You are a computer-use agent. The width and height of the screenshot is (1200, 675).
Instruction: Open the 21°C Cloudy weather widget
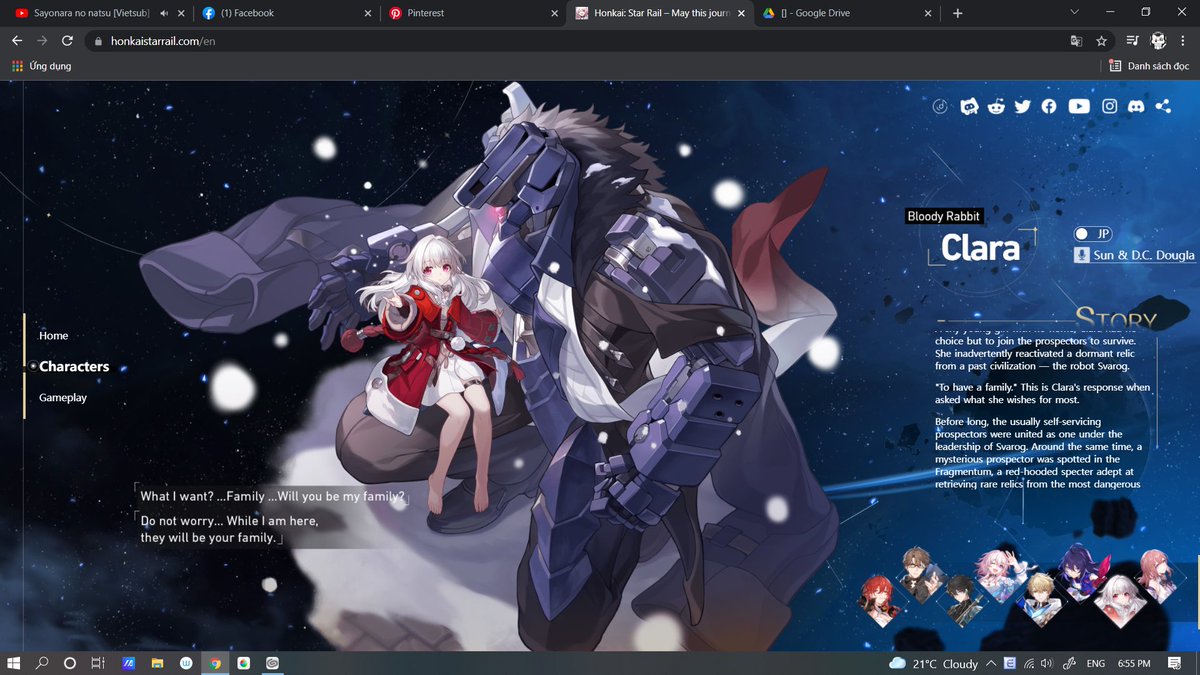pyautogui.click(x=933, y=663)
